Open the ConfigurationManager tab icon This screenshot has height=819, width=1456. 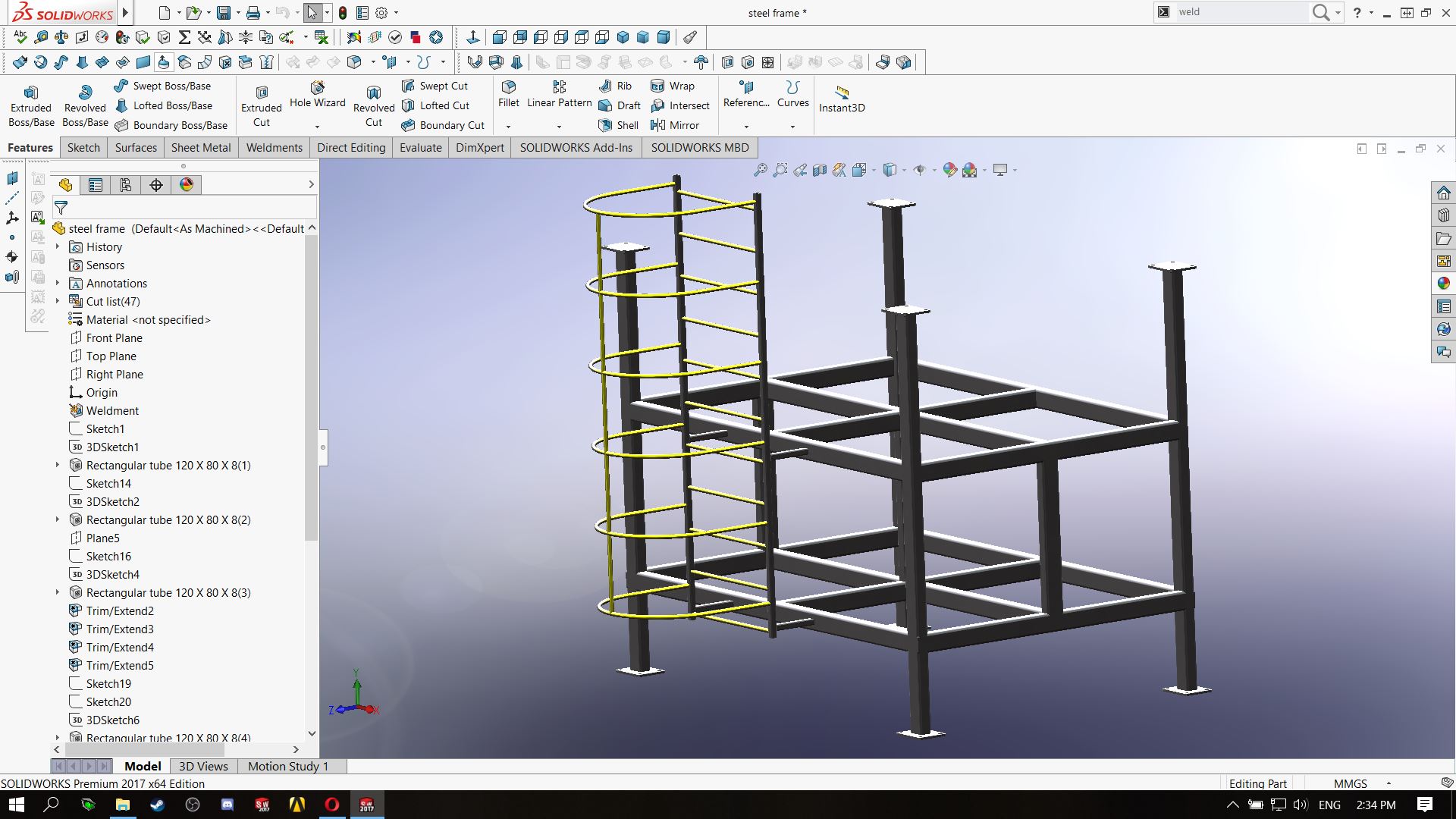point(126,185)
